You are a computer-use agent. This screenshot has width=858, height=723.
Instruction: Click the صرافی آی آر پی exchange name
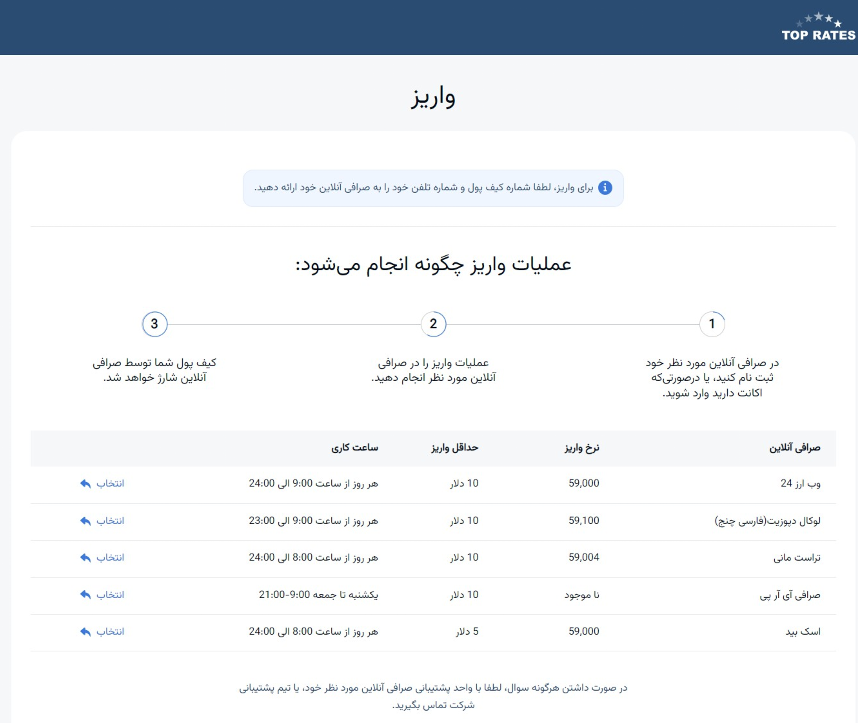point(790,595)
